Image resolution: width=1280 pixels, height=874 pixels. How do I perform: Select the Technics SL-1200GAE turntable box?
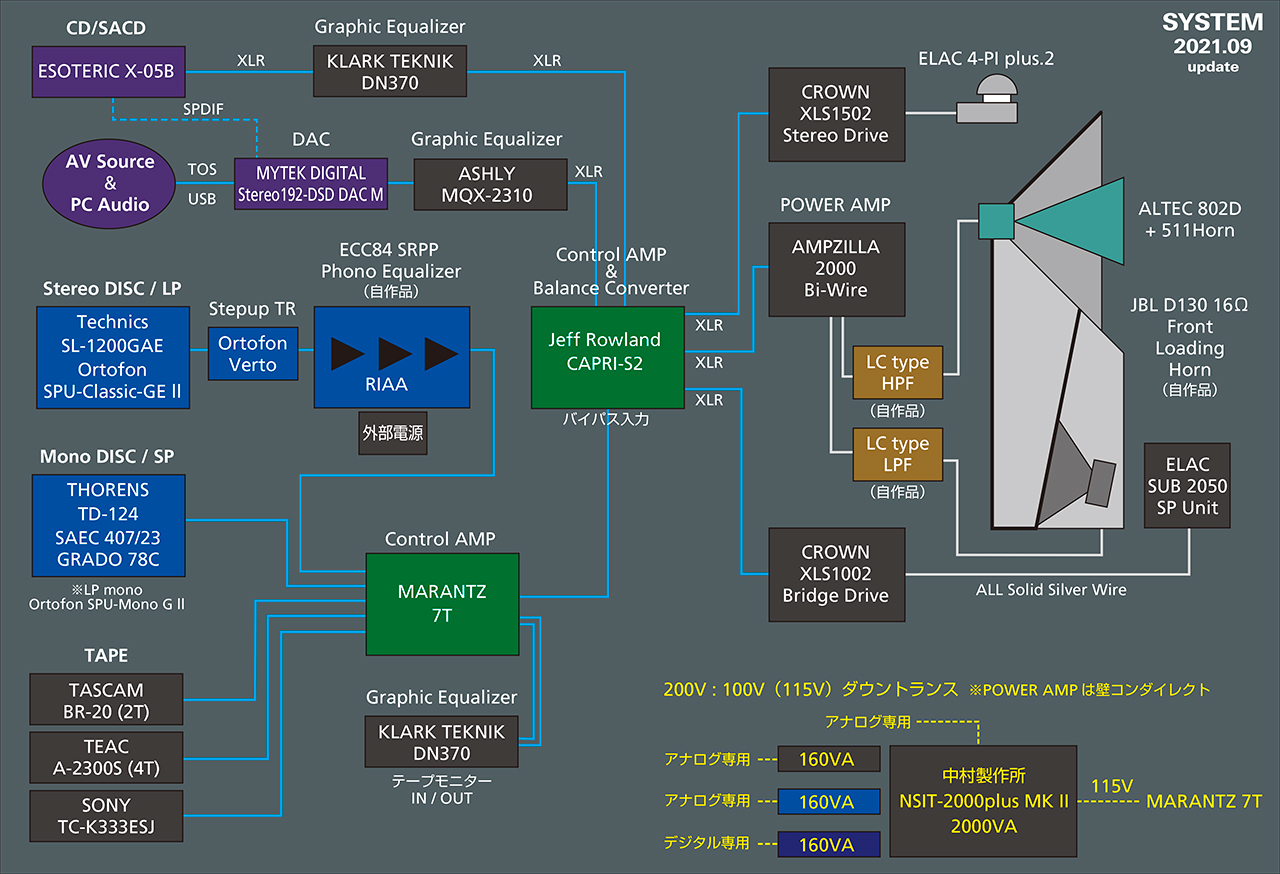[x=113, y=357]
